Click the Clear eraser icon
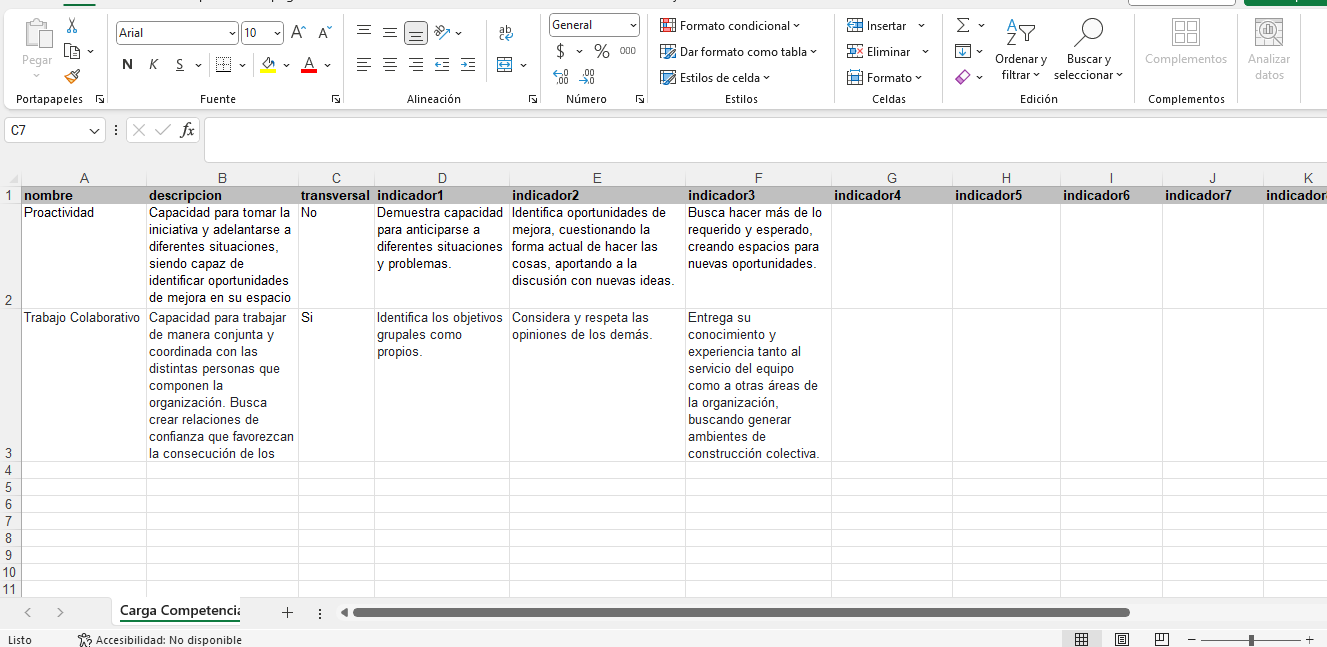 tap(963, 77)
